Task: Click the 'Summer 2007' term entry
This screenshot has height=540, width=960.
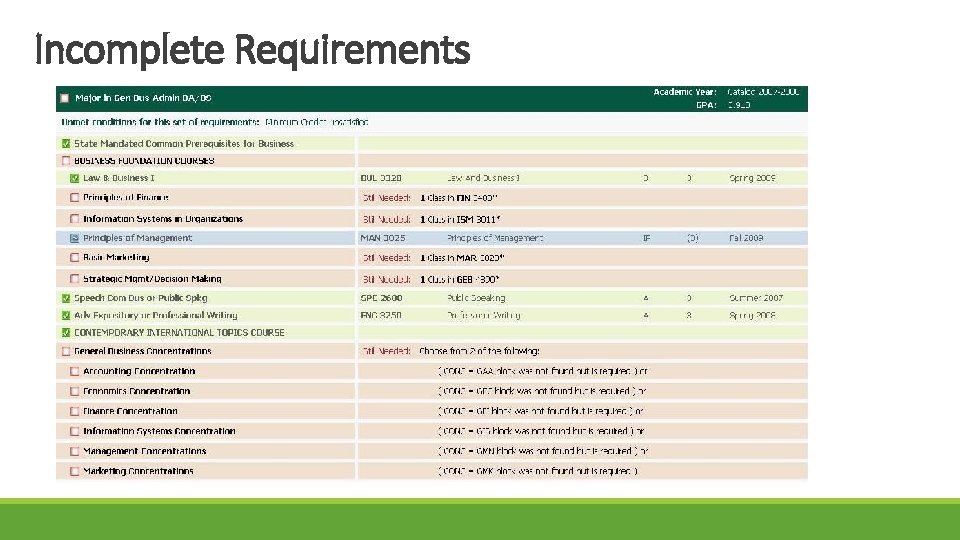Action: point(756,298)
